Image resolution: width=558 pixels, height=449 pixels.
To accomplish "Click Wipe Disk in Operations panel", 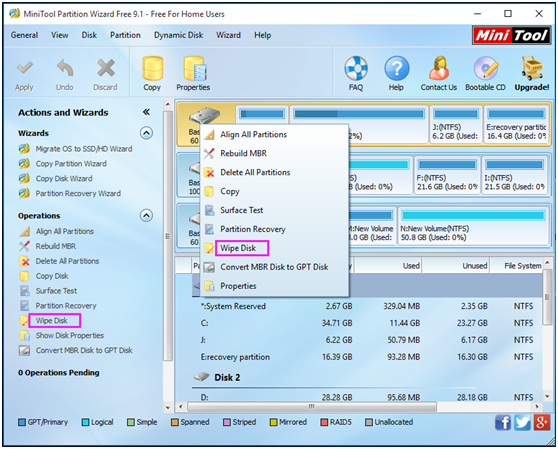I will tap(52, 321).
